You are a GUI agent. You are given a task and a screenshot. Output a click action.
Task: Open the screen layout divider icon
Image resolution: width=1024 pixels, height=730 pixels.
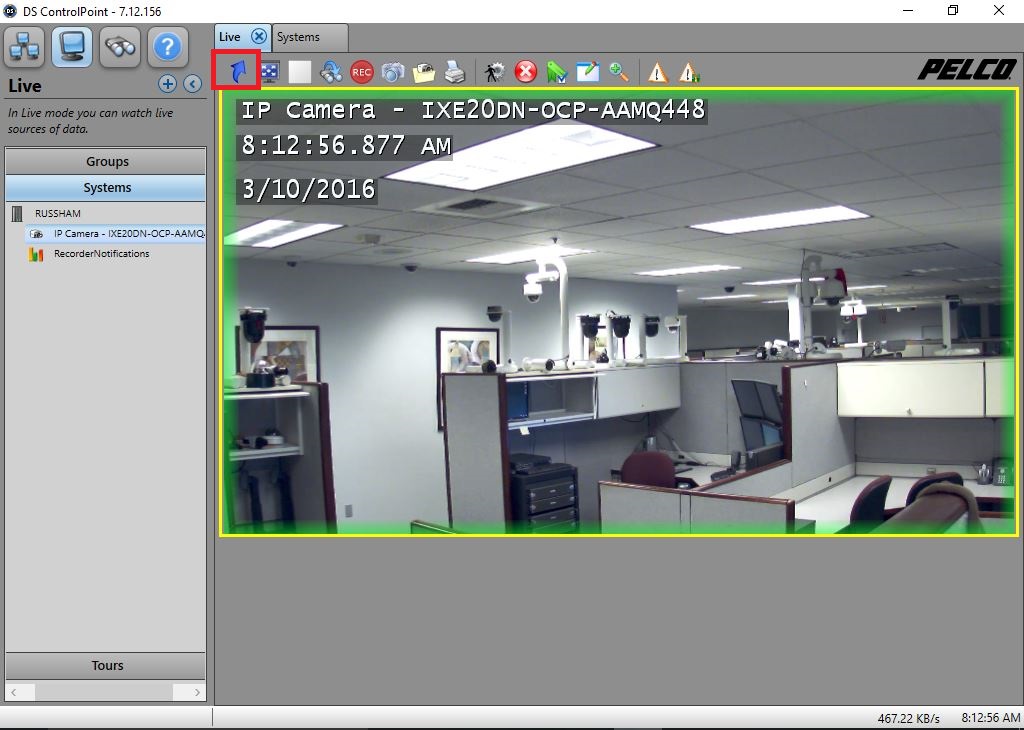click(x=268, y=71)
